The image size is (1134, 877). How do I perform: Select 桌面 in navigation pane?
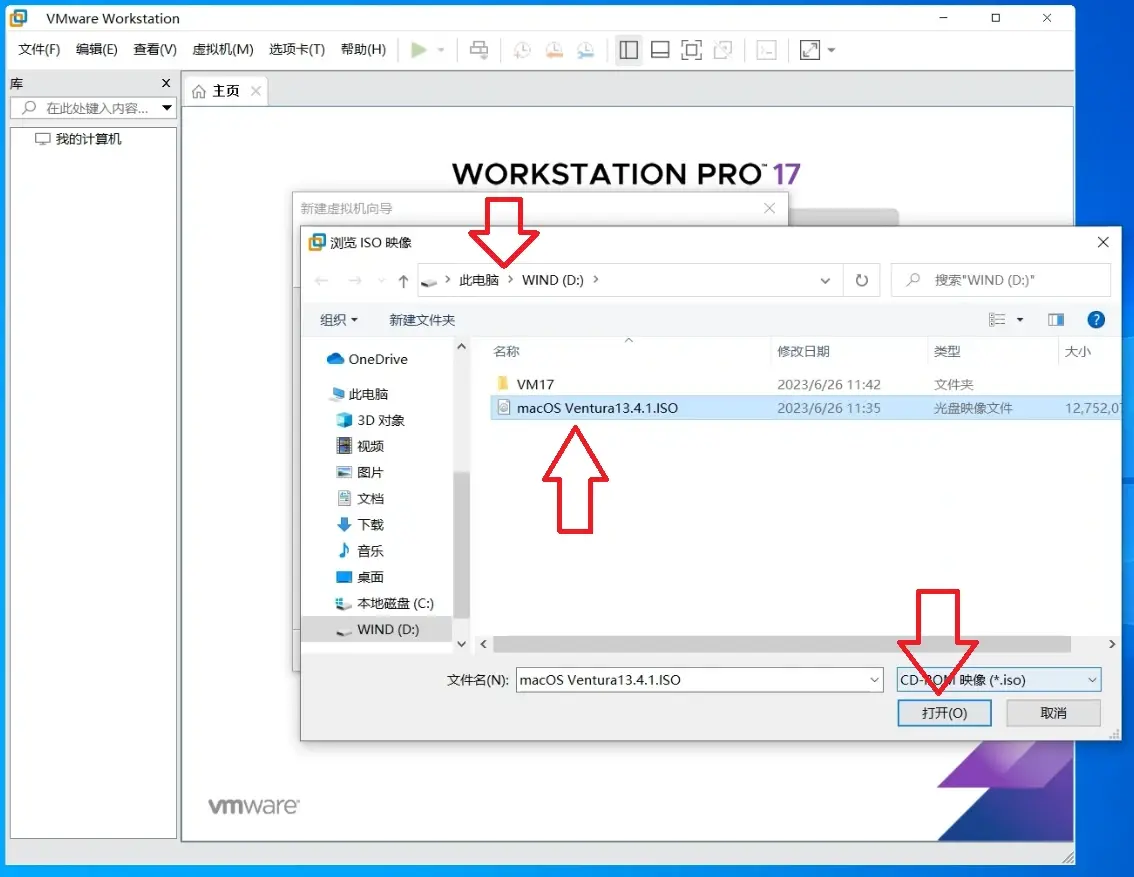tap(360, 577)
